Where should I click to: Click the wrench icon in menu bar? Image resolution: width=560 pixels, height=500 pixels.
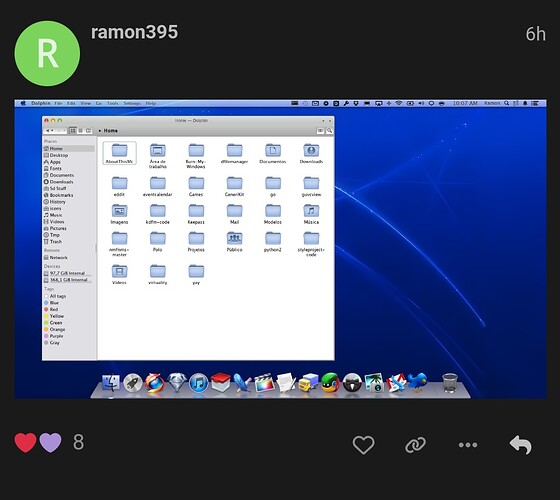pos(346,103)
